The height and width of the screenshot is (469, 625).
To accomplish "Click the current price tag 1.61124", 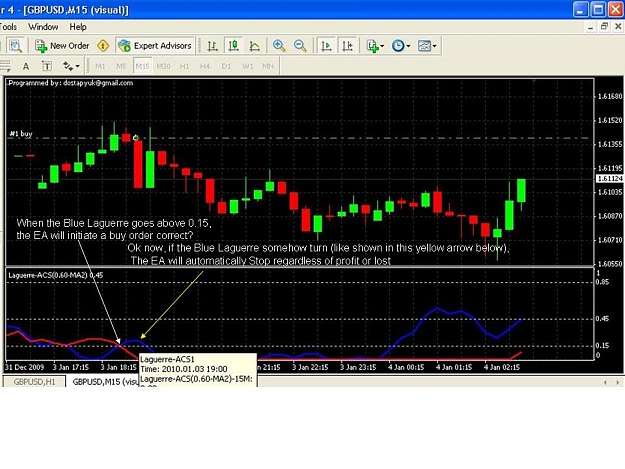I will tap(609, 179).
